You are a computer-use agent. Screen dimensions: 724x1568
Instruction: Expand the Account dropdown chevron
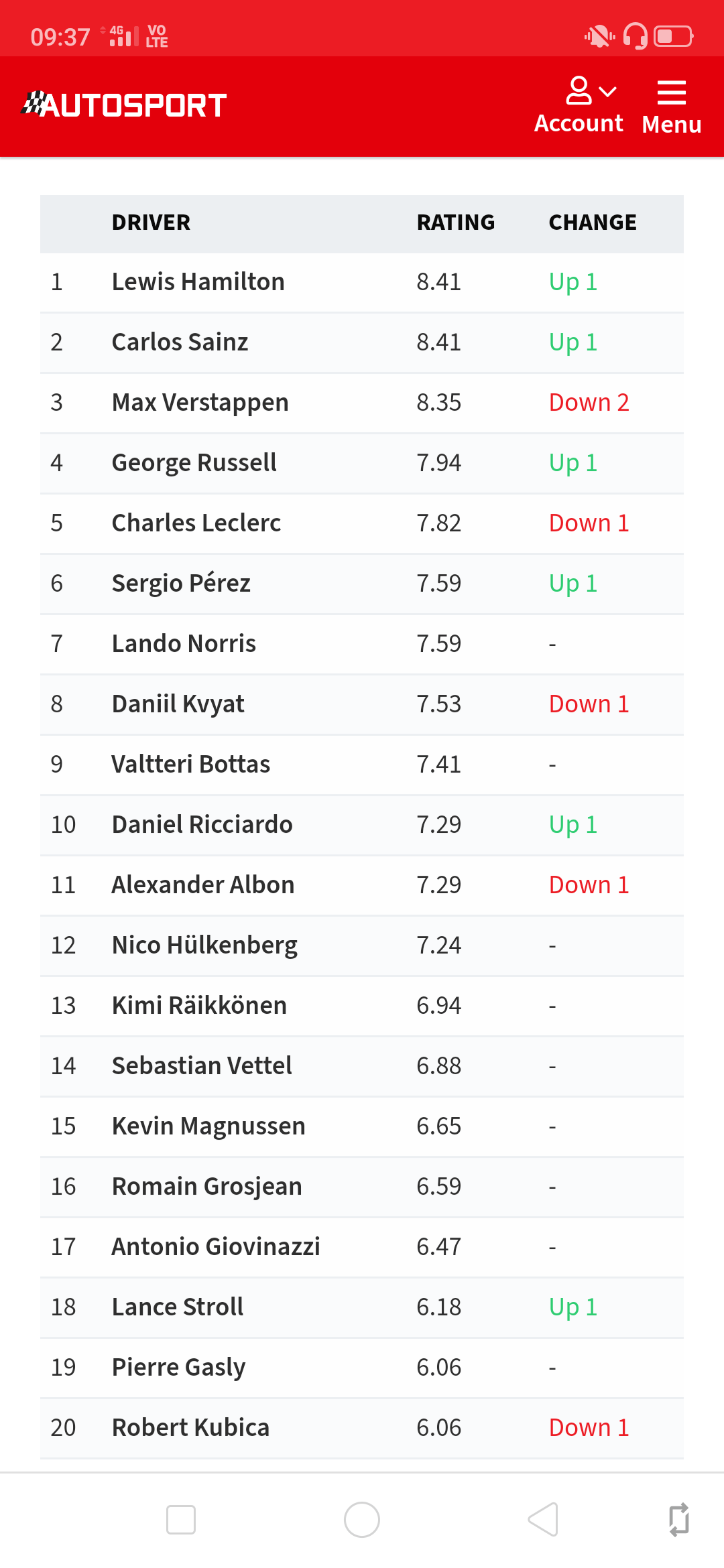607,90
